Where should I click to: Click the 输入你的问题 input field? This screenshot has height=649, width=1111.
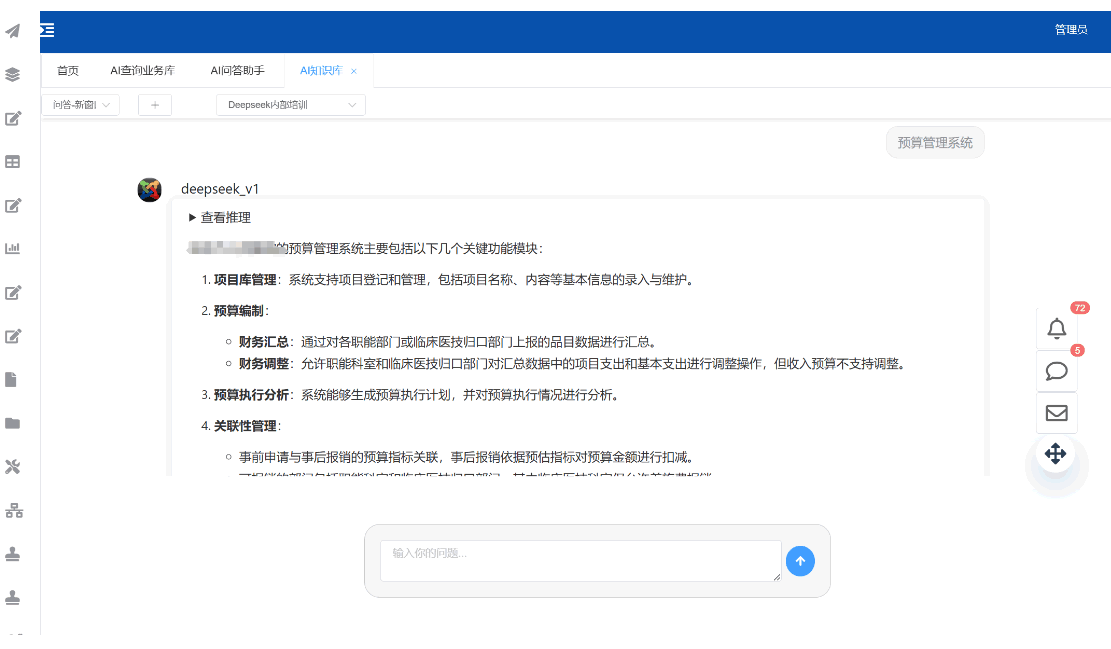click(580, 561)
